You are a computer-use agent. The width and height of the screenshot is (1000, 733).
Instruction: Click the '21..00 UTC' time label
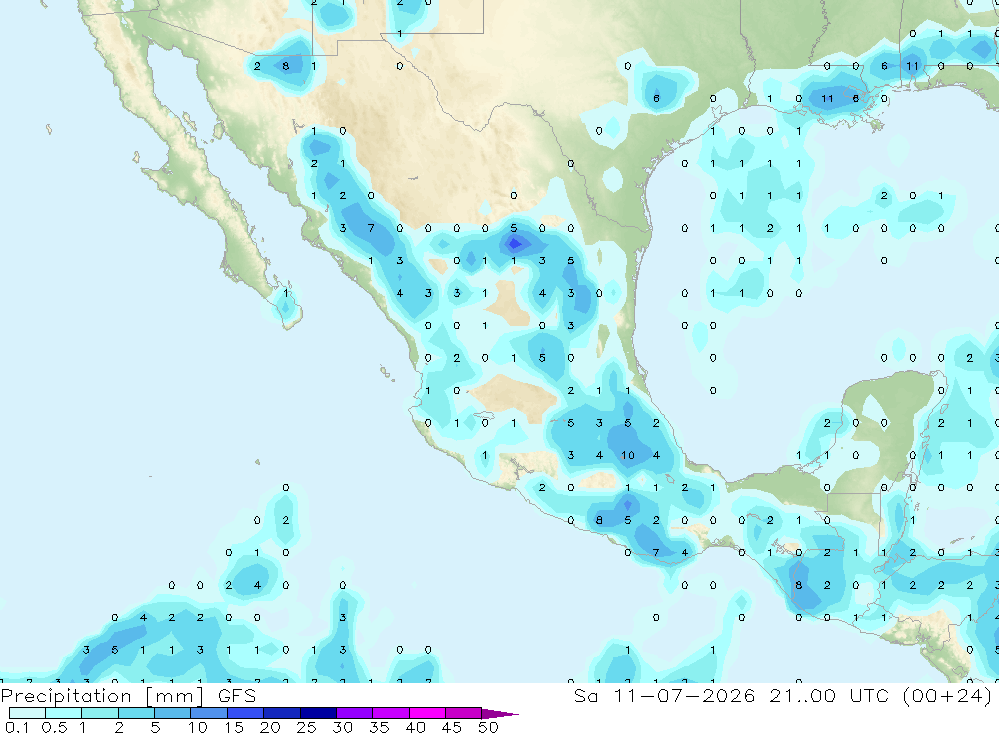pyautogui.click(x=829, y=695)
